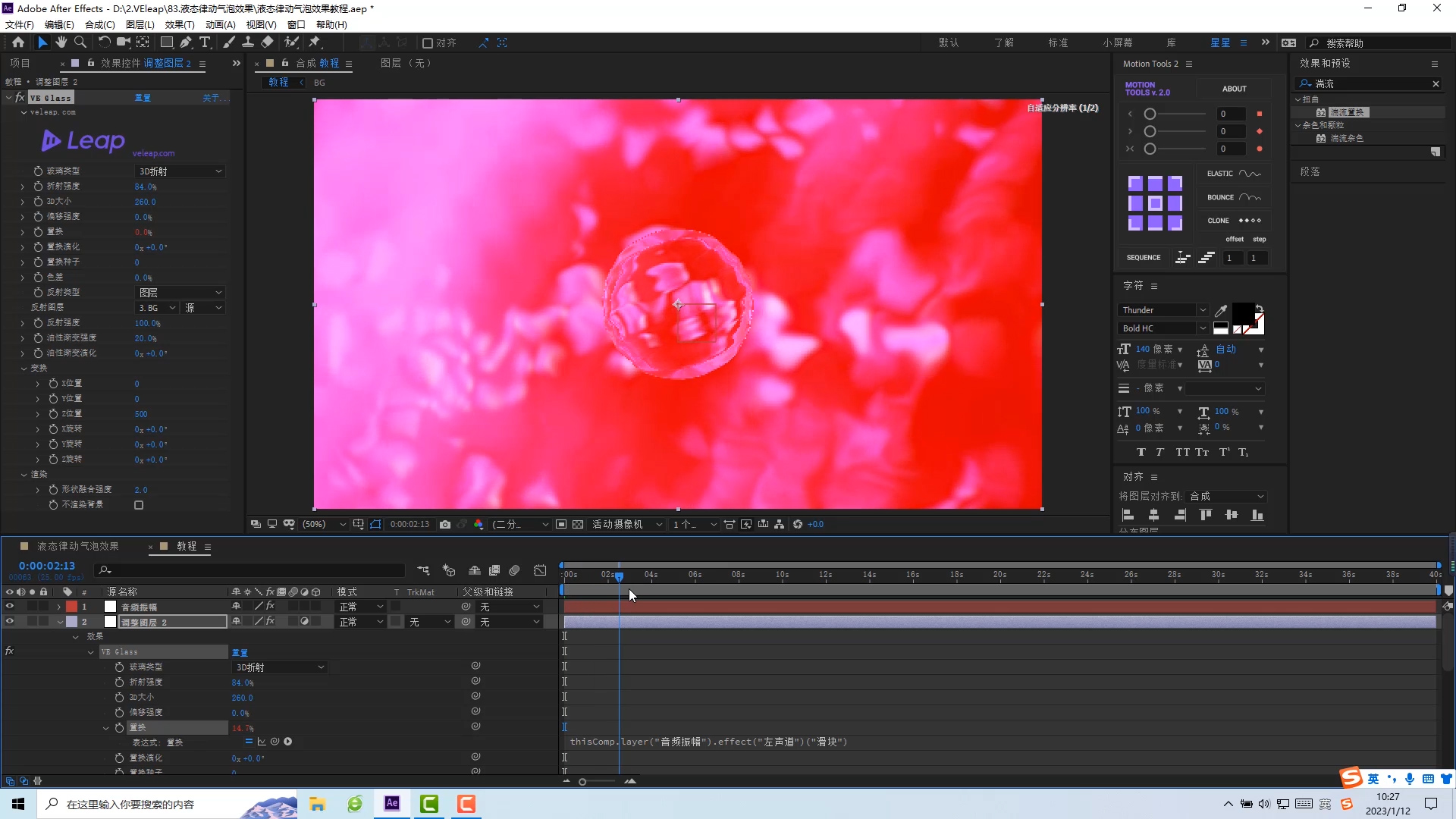
Task: Click the black fill color swatch
Action: 1242,312
